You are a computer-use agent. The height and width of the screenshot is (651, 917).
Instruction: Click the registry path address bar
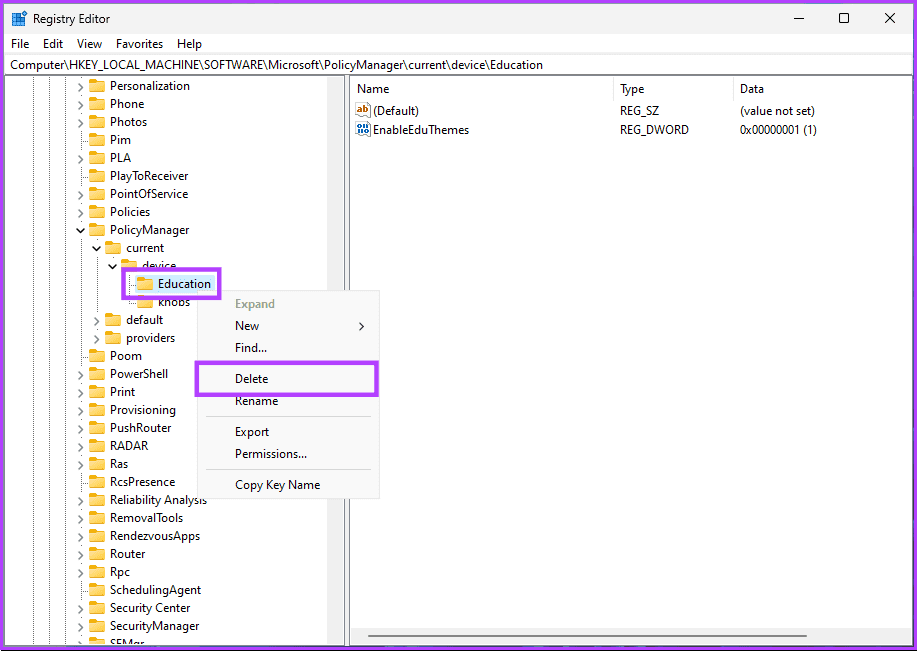point(458,65)
